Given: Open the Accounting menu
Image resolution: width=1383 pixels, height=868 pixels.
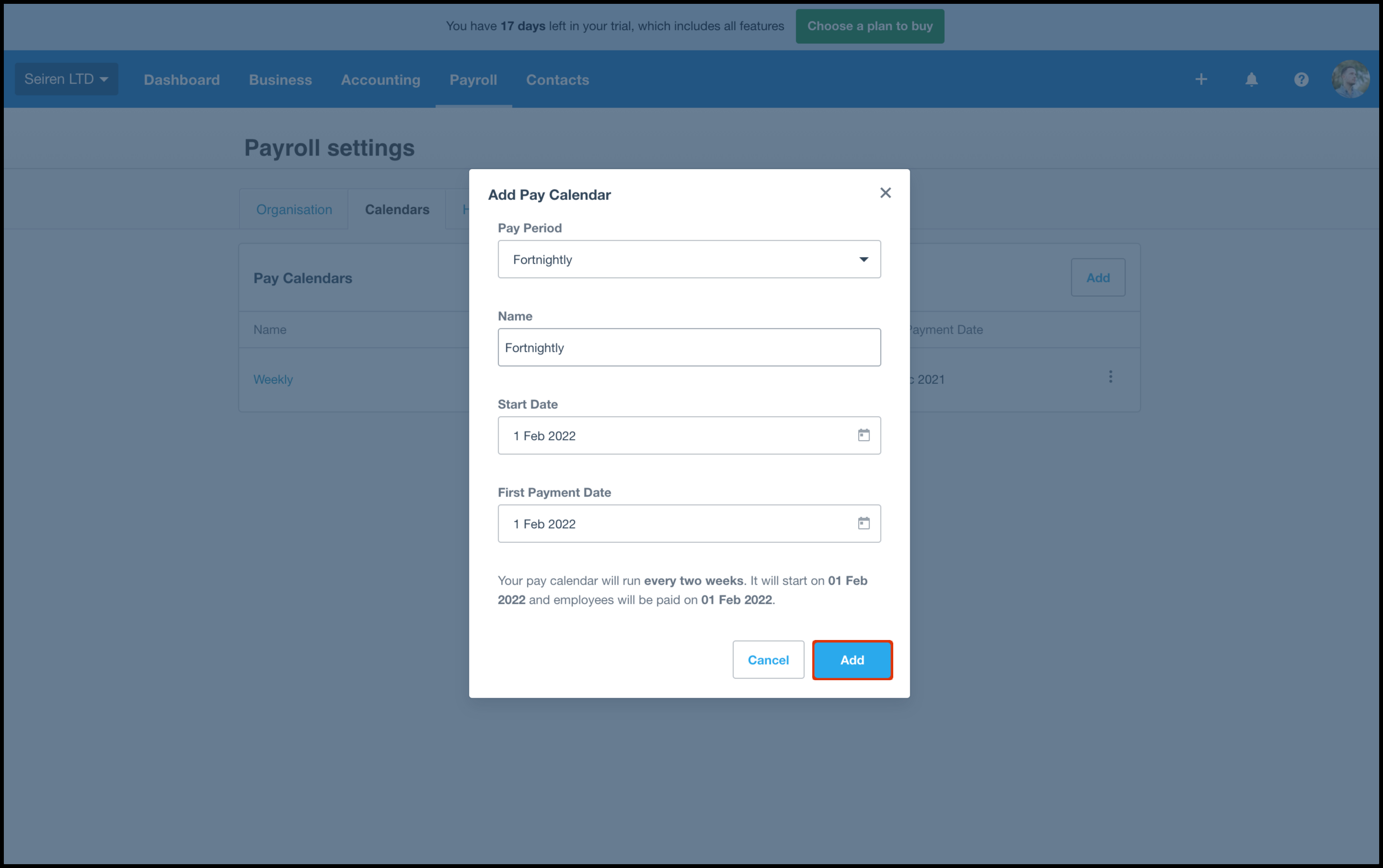Looking at the screenshot, I should pos(380,80).
